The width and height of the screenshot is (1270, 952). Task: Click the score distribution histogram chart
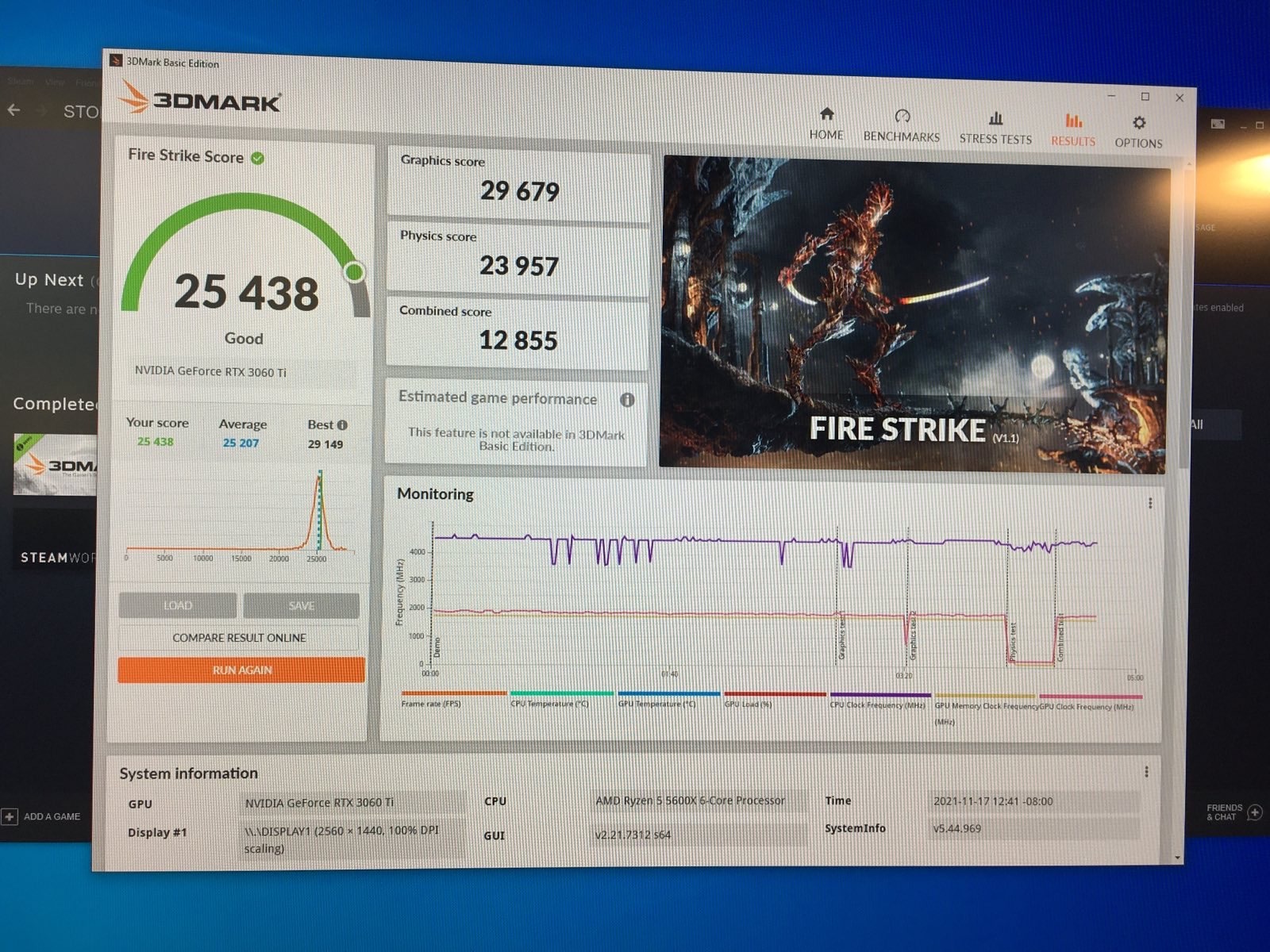[240, 514]
